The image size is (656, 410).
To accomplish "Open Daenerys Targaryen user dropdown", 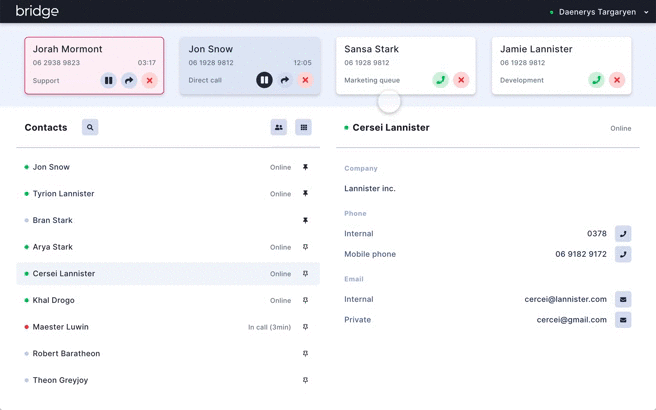I will pos(599,12).
